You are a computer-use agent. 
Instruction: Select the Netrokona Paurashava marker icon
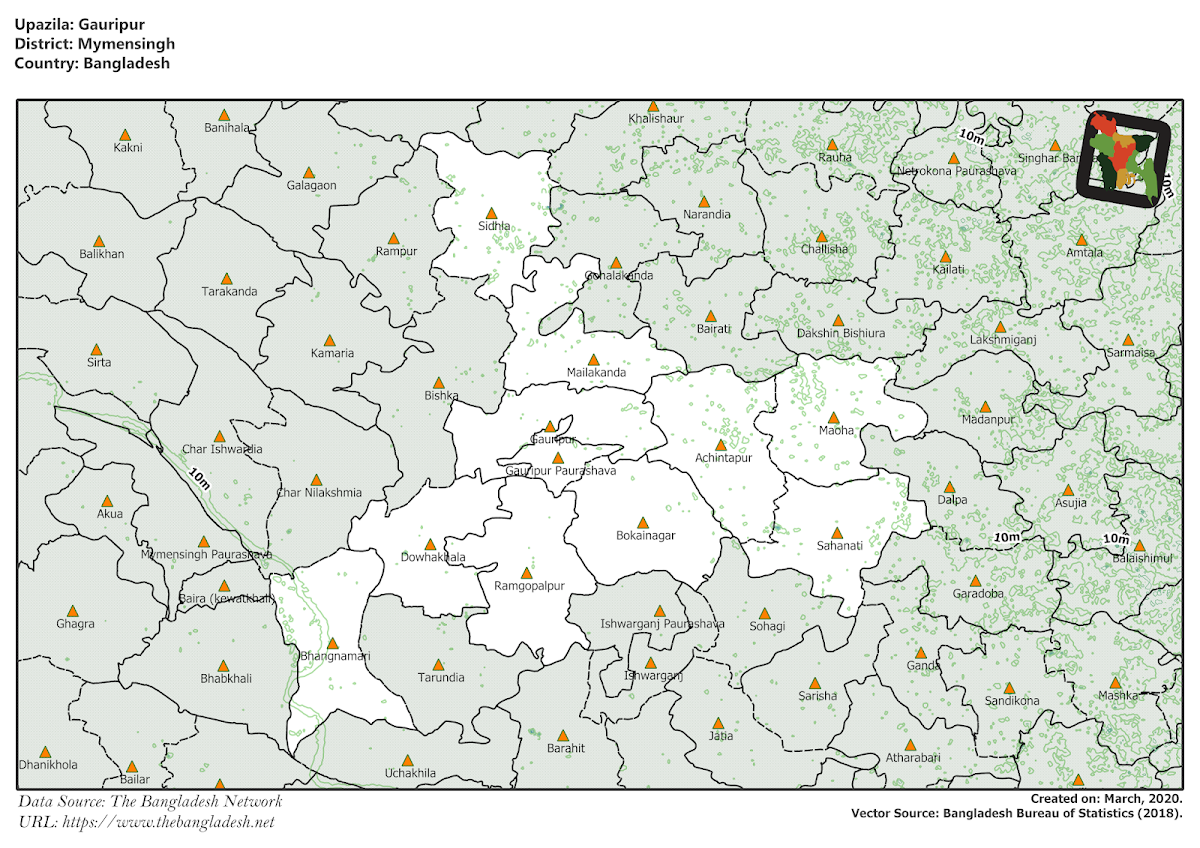click(x=957, y=155)
